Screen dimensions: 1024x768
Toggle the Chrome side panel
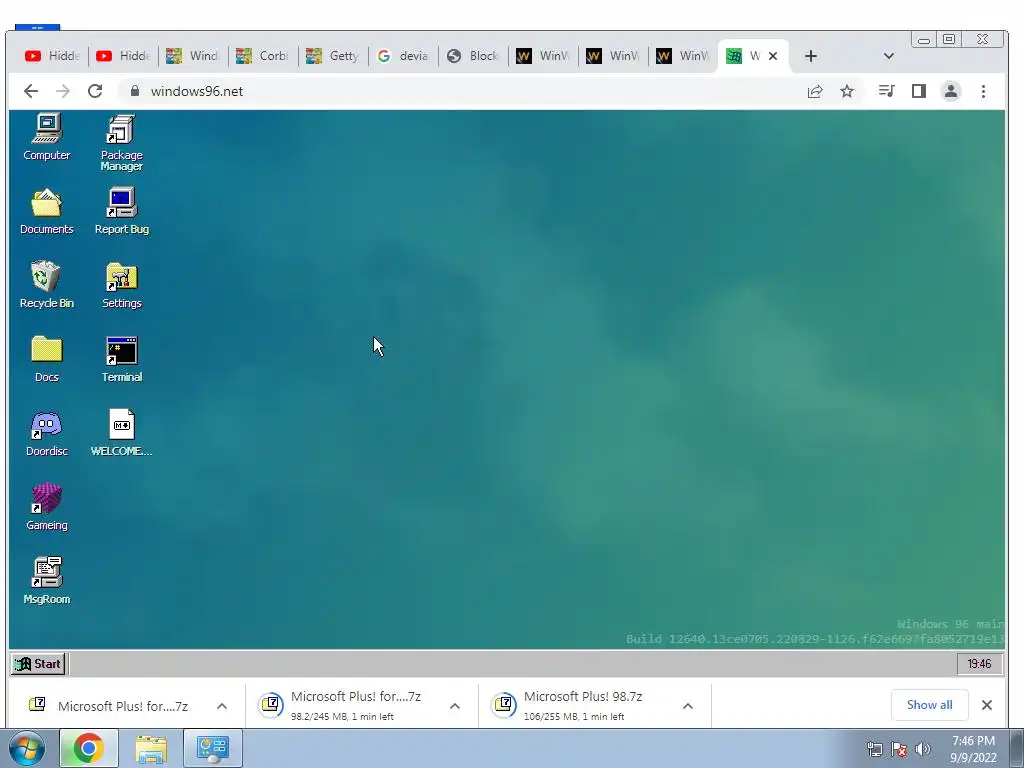tap(919, 91)
